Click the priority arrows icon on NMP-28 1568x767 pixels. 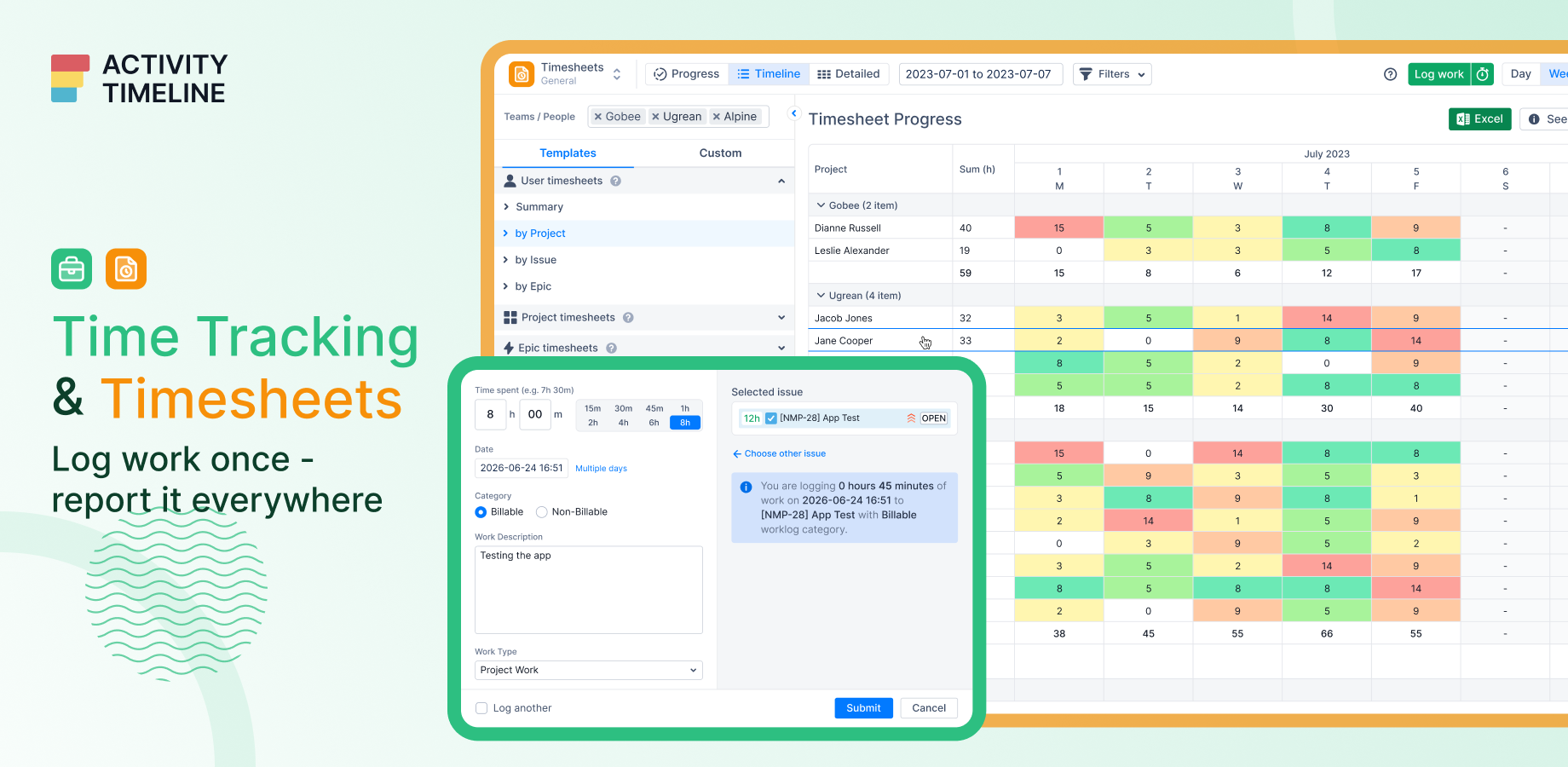tap(911, 418)
